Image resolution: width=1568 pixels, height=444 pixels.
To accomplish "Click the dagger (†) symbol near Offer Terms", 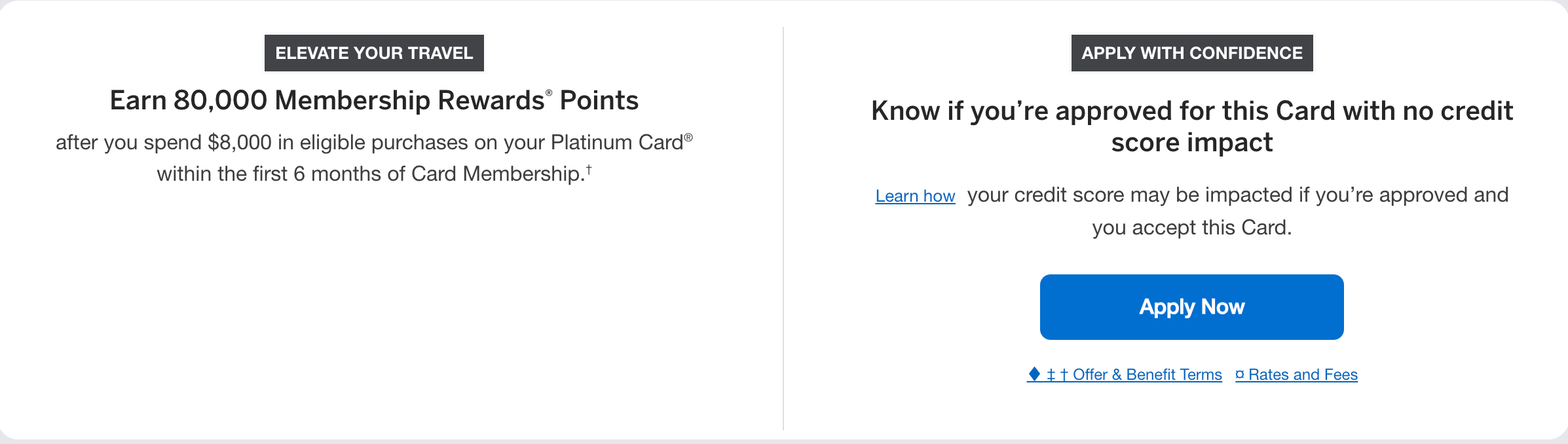I will (1065, 373).
